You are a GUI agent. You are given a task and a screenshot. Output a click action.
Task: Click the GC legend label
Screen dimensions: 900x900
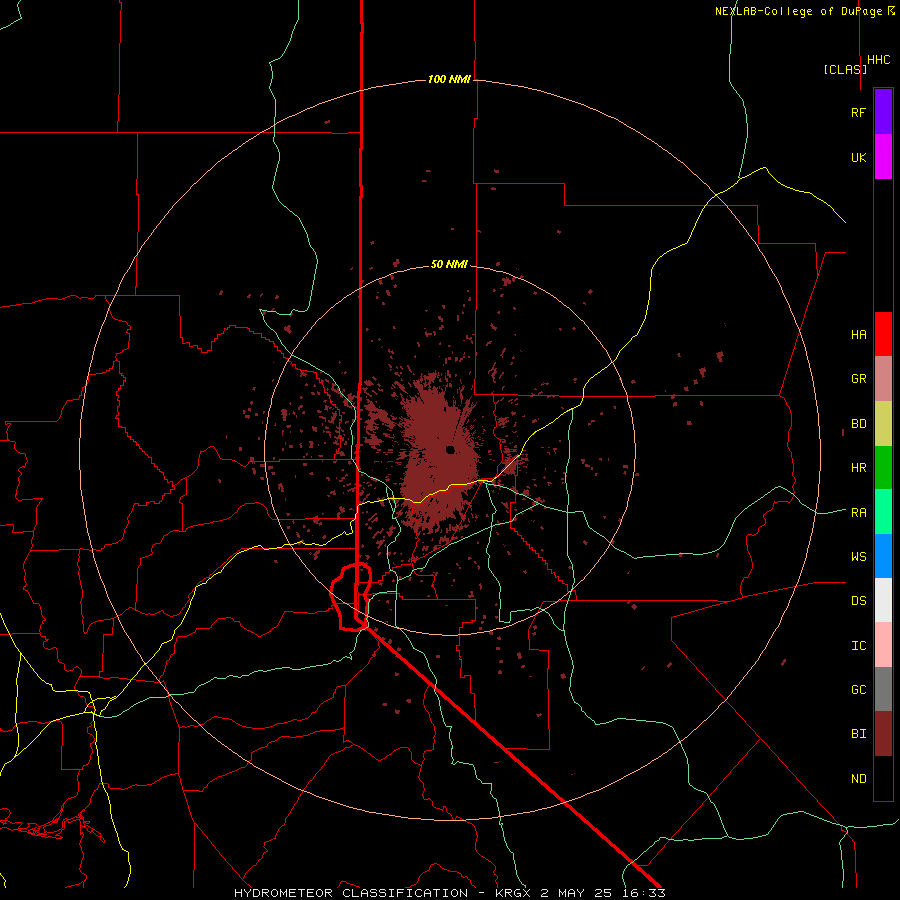click(858, 689)
